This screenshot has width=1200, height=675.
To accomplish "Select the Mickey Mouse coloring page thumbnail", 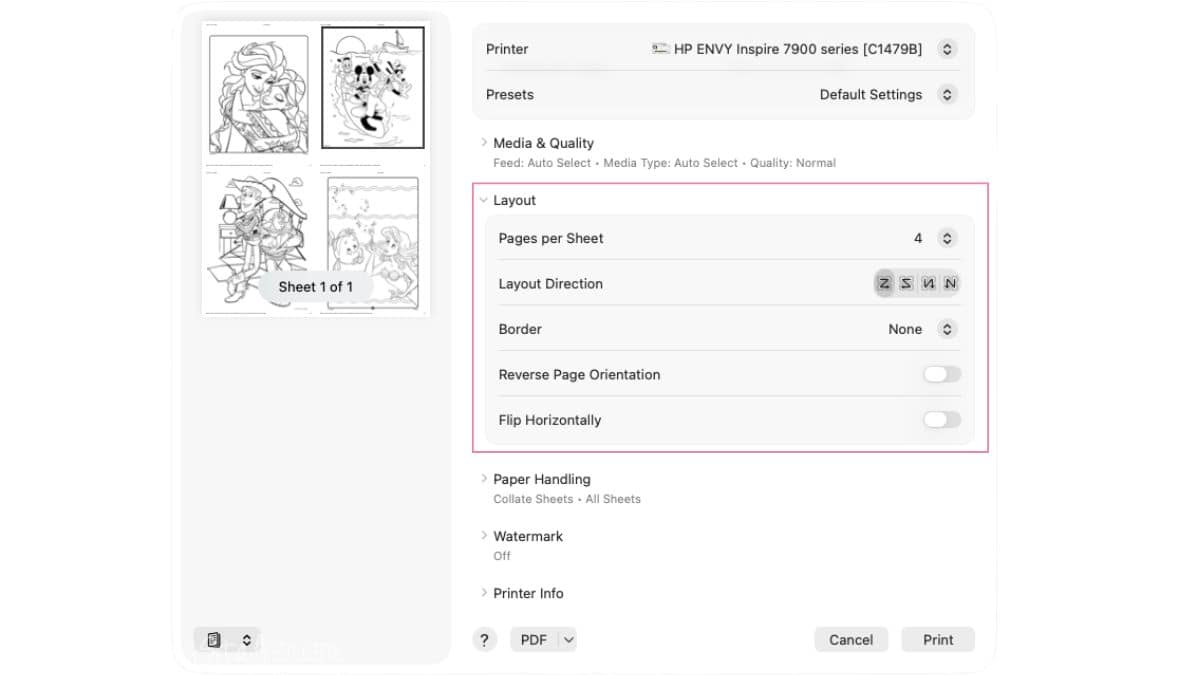I will [373, 88].
